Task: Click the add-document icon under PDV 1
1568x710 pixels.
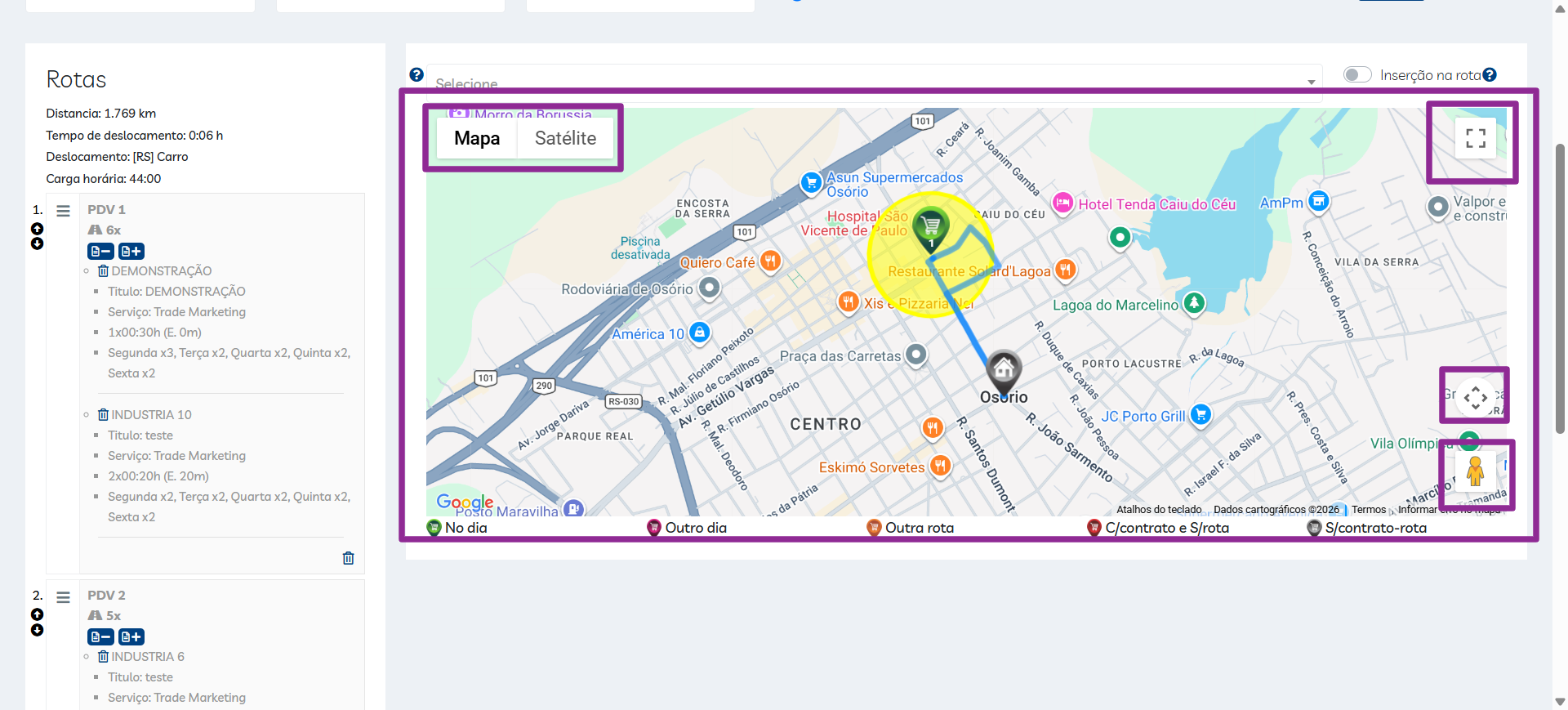Action: pos(131,252)
